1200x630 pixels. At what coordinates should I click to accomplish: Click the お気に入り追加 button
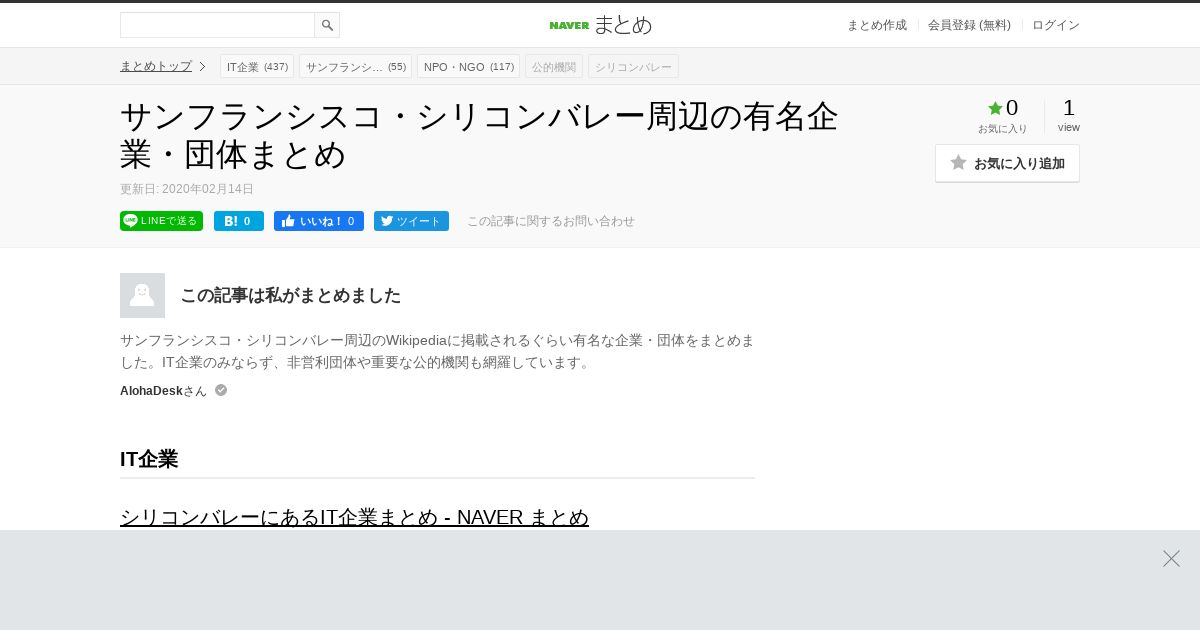(x=1007, y=163)
